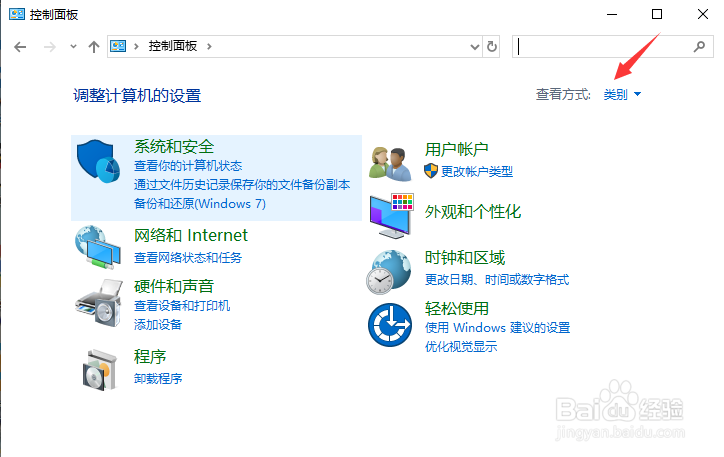Click the Network and Internet globe icon
Viewport: 724px width, 457px height.
pos(98,247)
